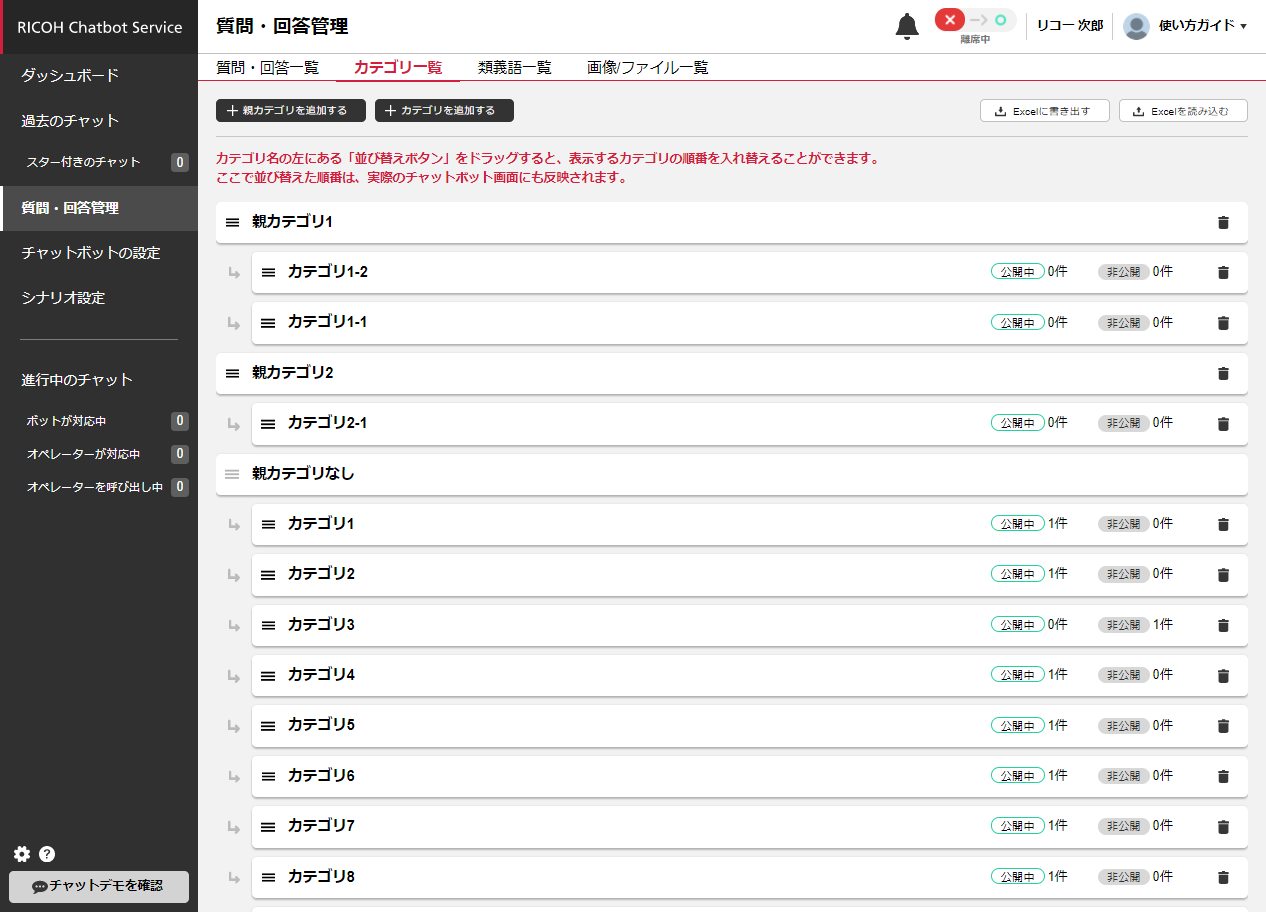Delete カテゴリ5 with its trash icon
The height and width of the screenshot is (912, 1266).
pos(1222,726)
